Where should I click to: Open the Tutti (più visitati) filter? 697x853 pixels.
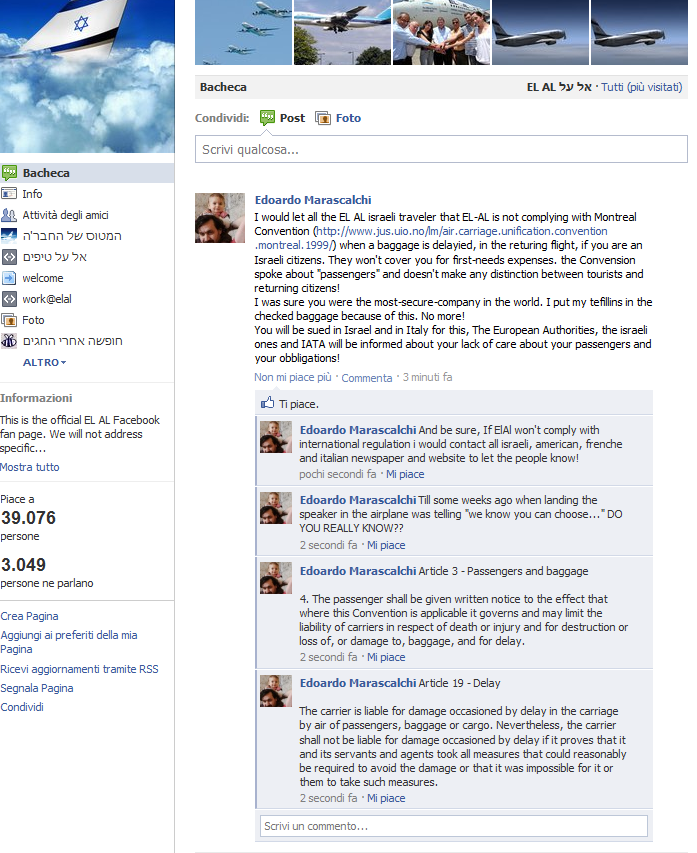[642, 87]
